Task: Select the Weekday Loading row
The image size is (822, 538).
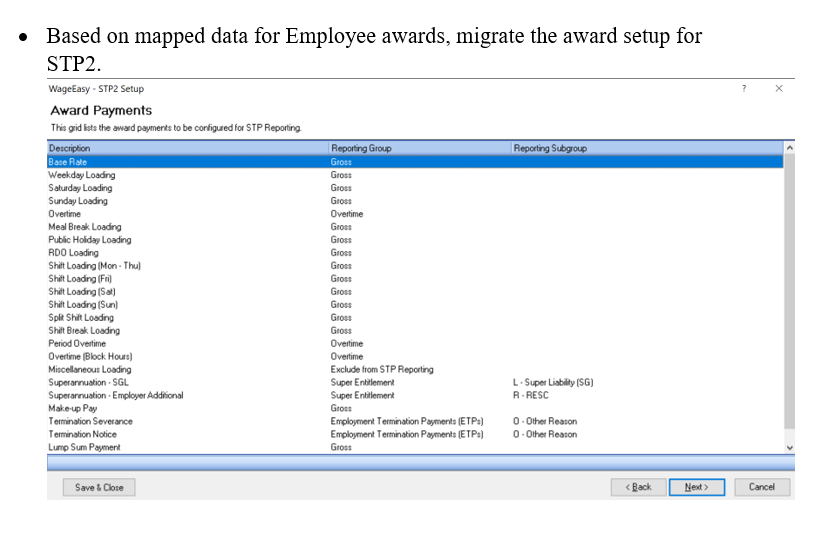Action: pos(415,175)
